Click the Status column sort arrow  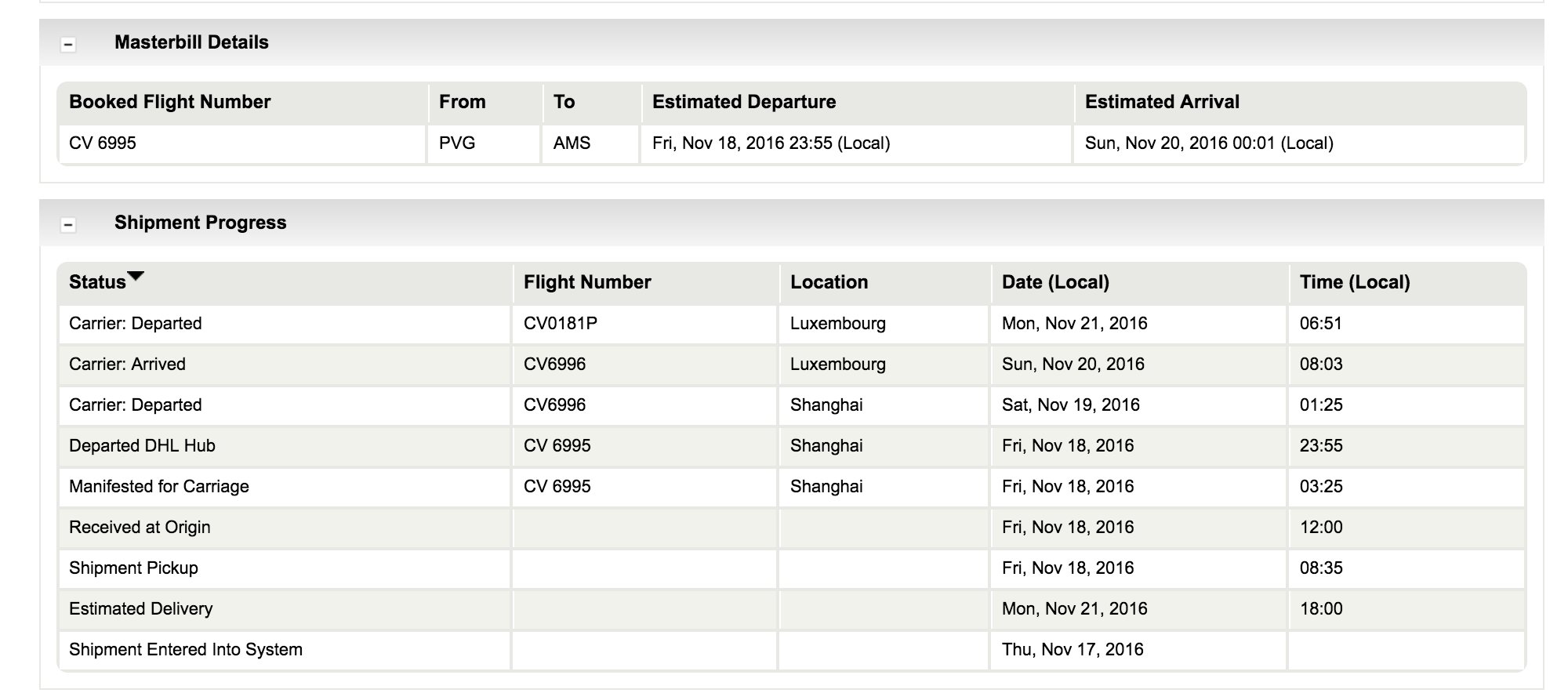click(136, 276)
